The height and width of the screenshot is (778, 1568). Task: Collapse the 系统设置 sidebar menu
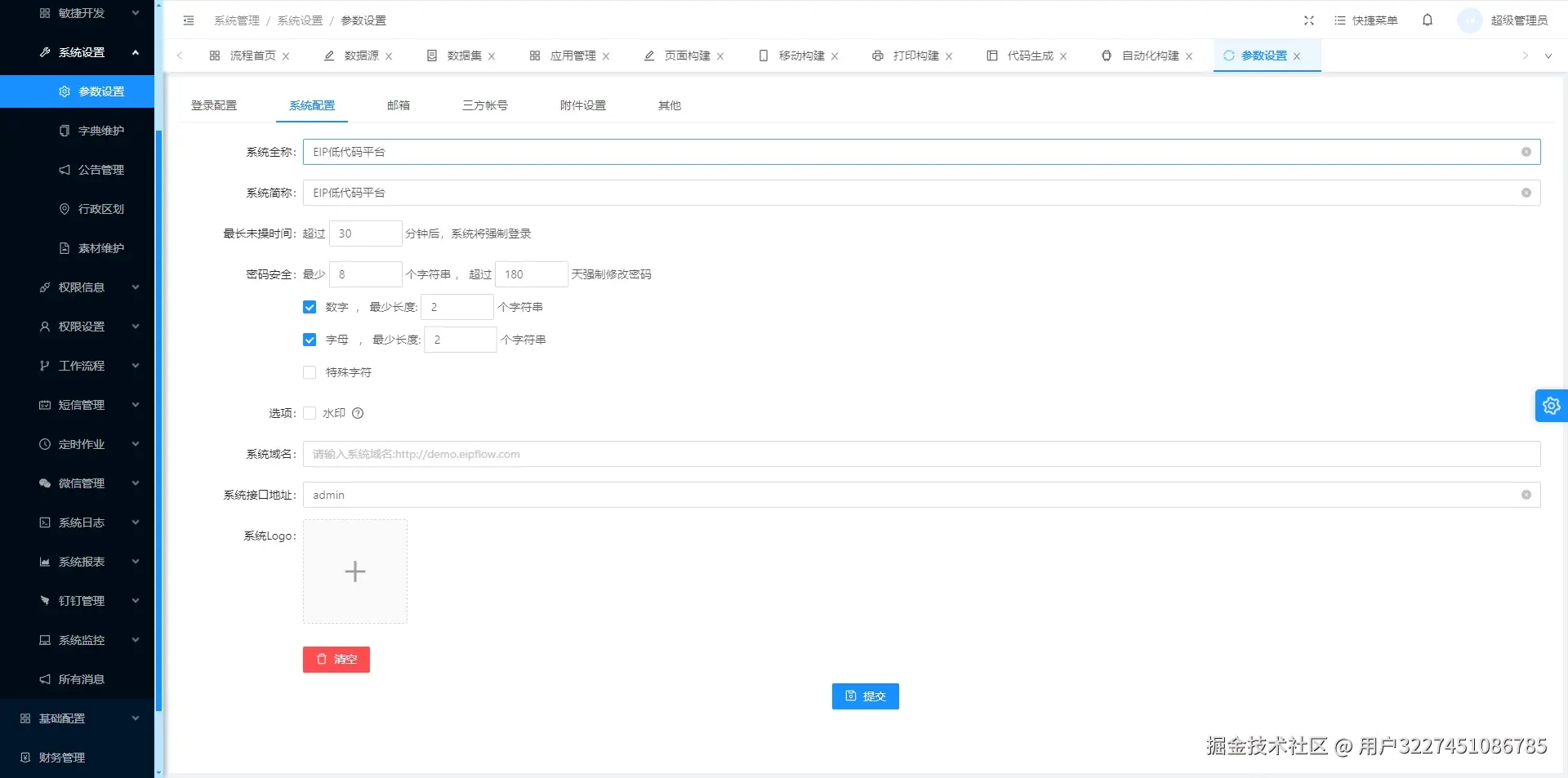pos(77,52)
